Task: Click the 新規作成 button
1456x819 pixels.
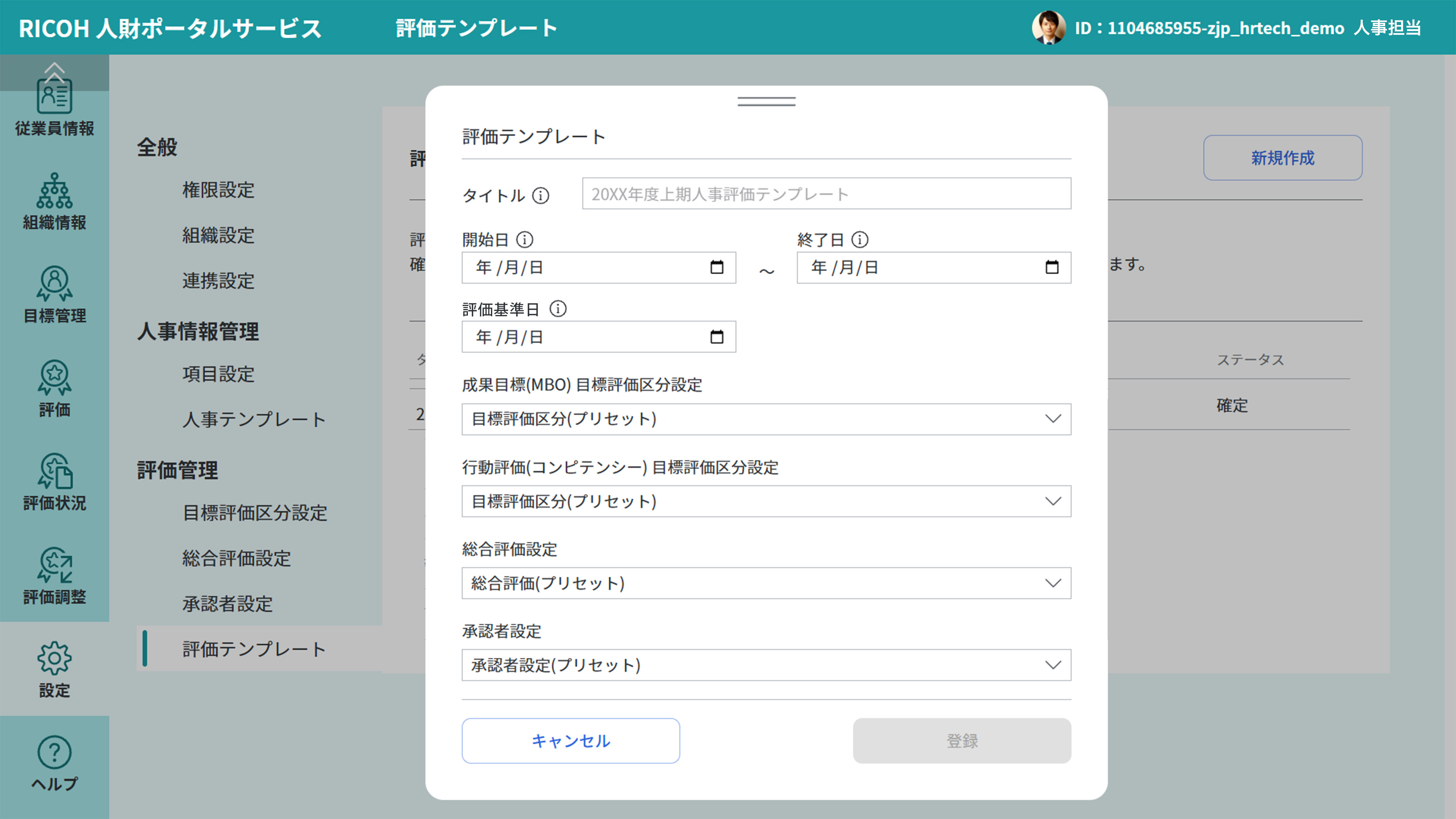Action: [x=1282, y=158]
